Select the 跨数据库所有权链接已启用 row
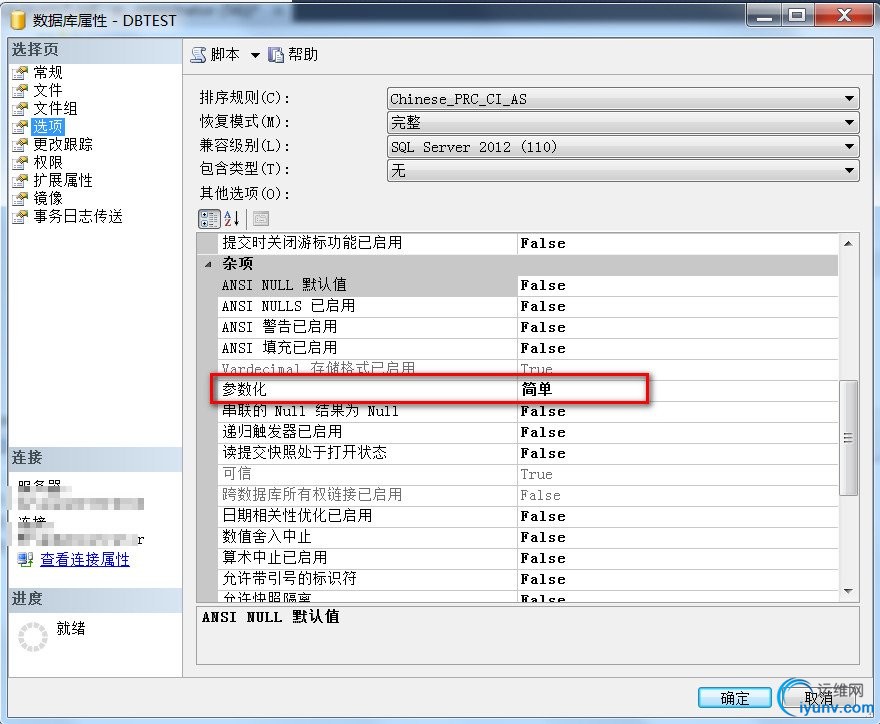This screenshot has width=880, height=724. point(528,495)
